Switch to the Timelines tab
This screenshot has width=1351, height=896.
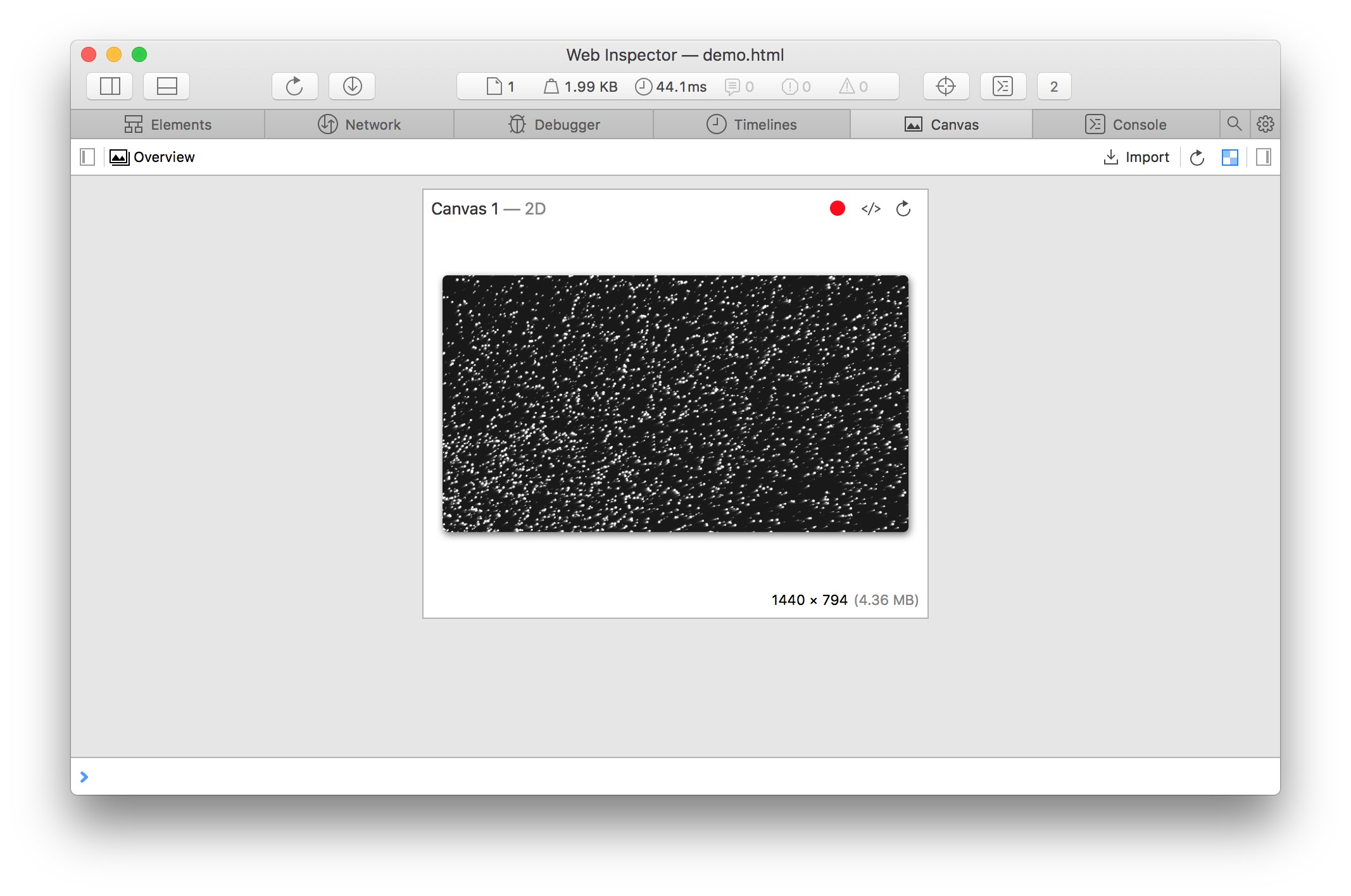(751, 125)
